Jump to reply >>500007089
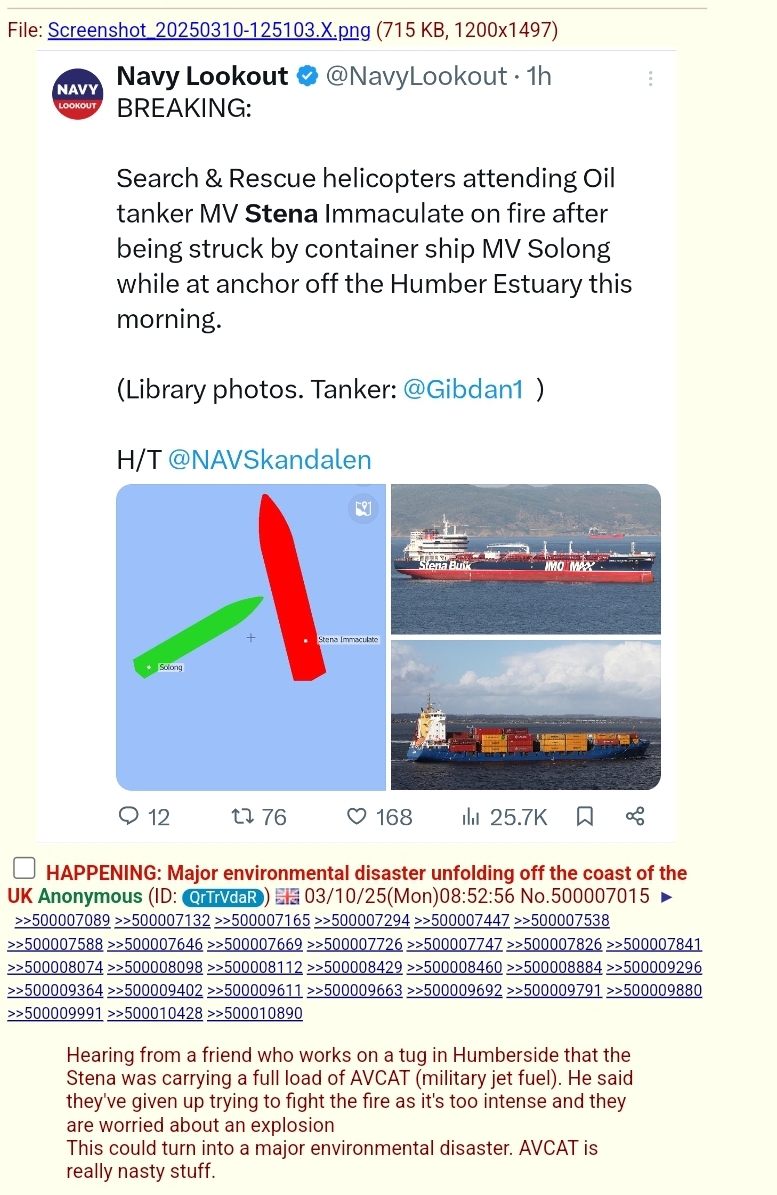777x1195 pixels. pos(62,921)
